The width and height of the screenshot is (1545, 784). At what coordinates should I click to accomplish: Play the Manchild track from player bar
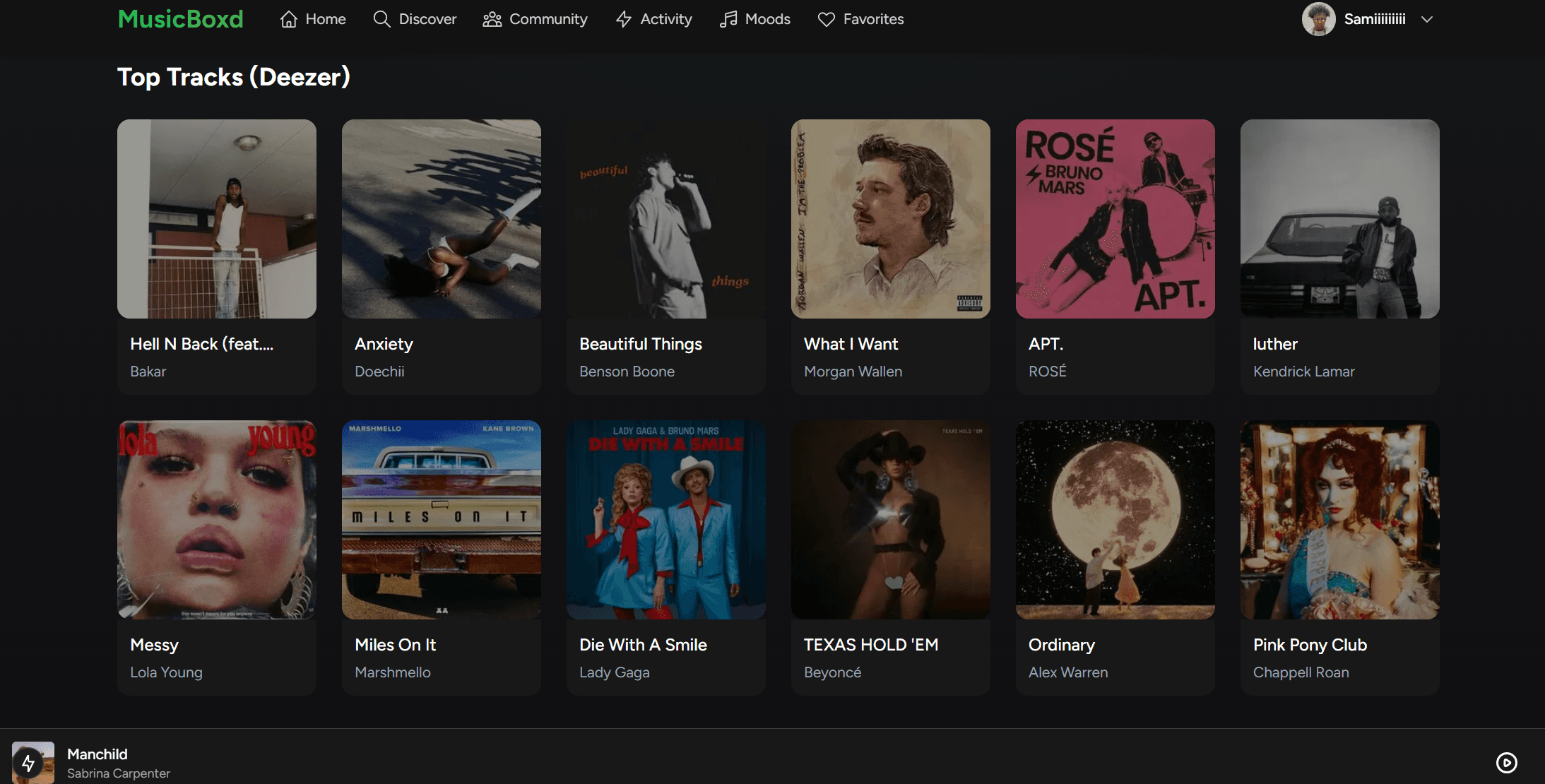point(1506,763)
